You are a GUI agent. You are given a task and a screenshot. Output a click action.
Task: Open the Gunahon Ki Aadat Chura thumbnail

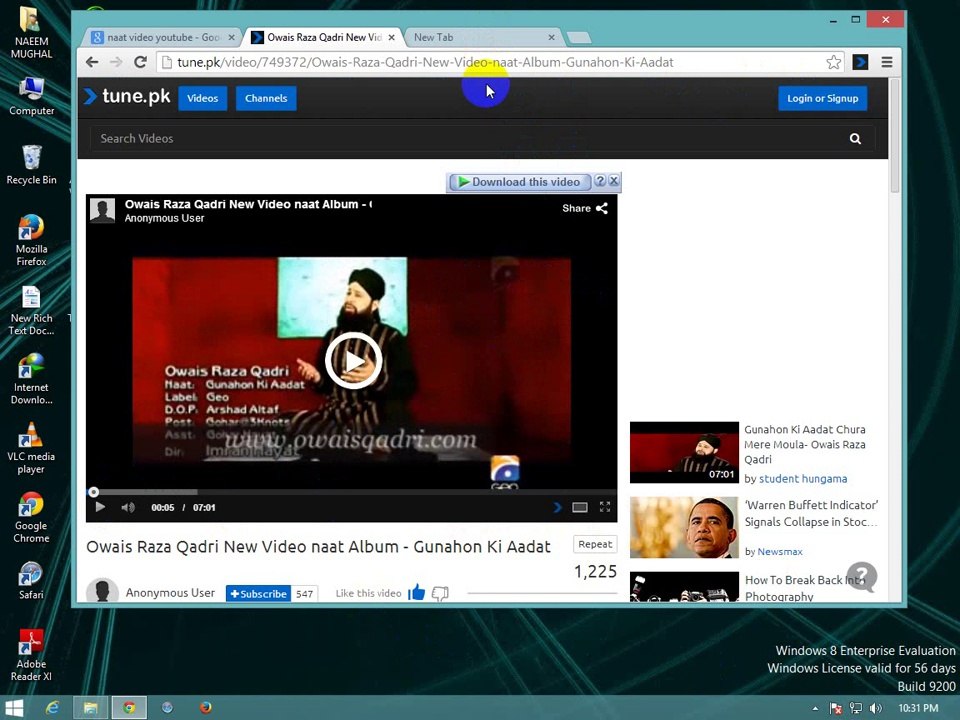[x=684, y=452]
